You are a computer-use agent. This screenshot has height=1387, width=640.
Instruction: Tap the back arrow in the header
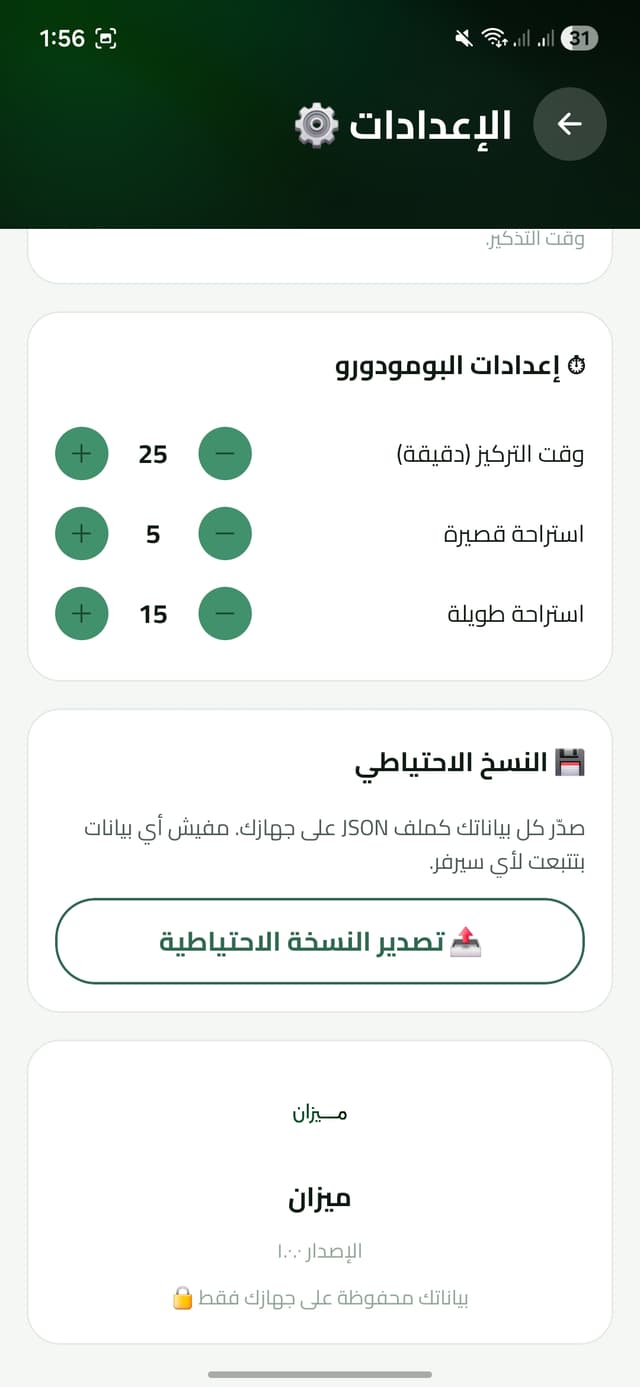570,124
